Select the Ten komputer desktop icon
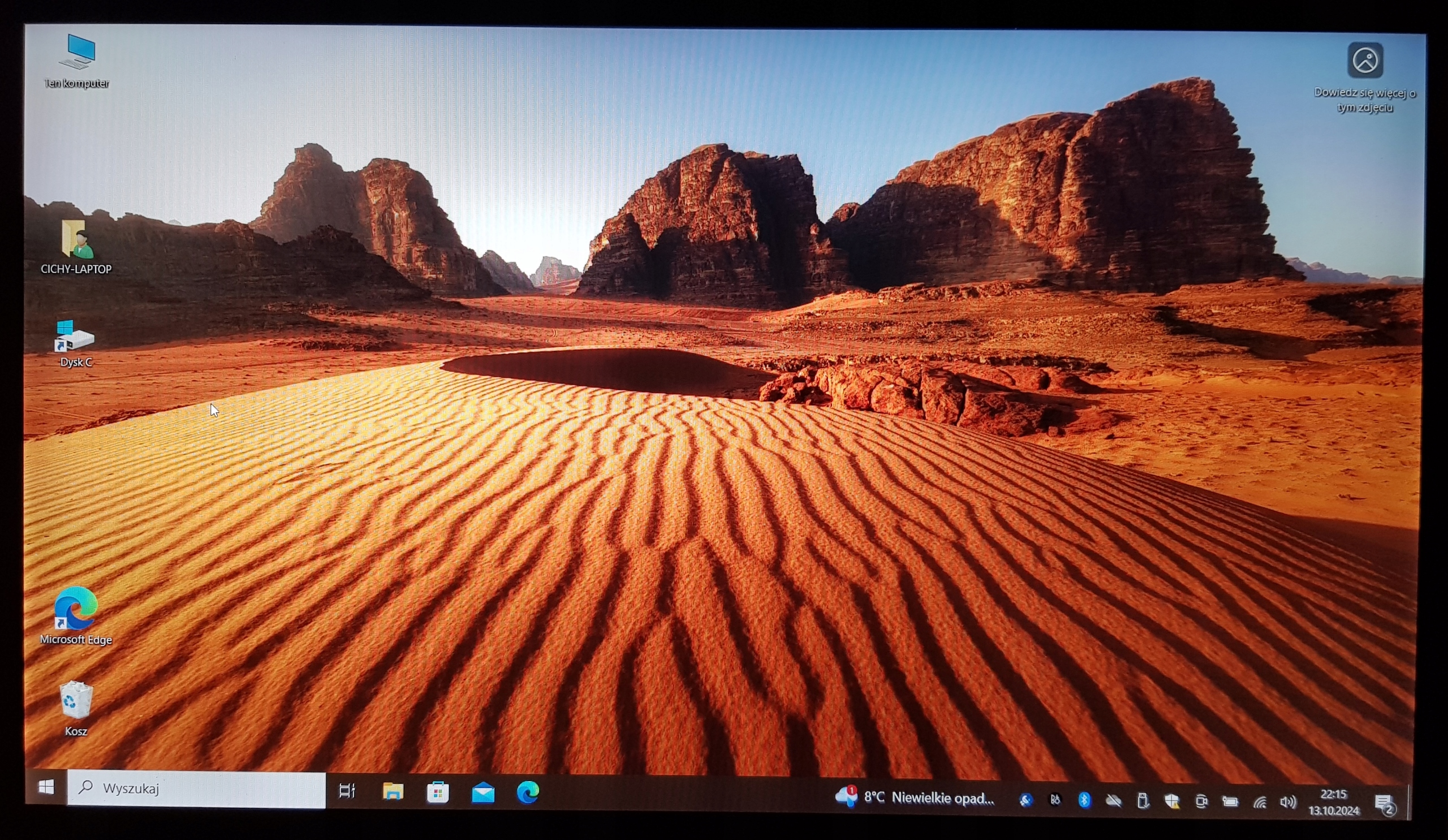This screenshot has height=840, width=1448. (x=77, y=61)
